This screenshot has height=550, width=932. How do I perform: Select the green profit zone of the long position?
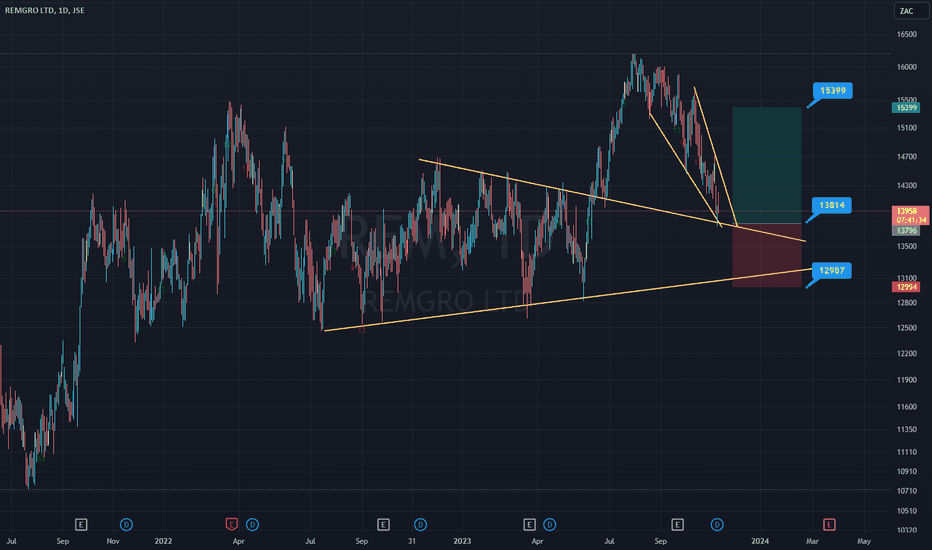pyautogui.click(x=767, y=165)
